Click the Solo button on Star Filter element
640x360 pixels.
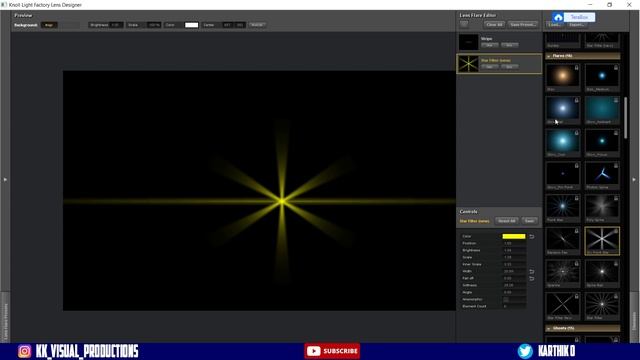coord(509,67)
